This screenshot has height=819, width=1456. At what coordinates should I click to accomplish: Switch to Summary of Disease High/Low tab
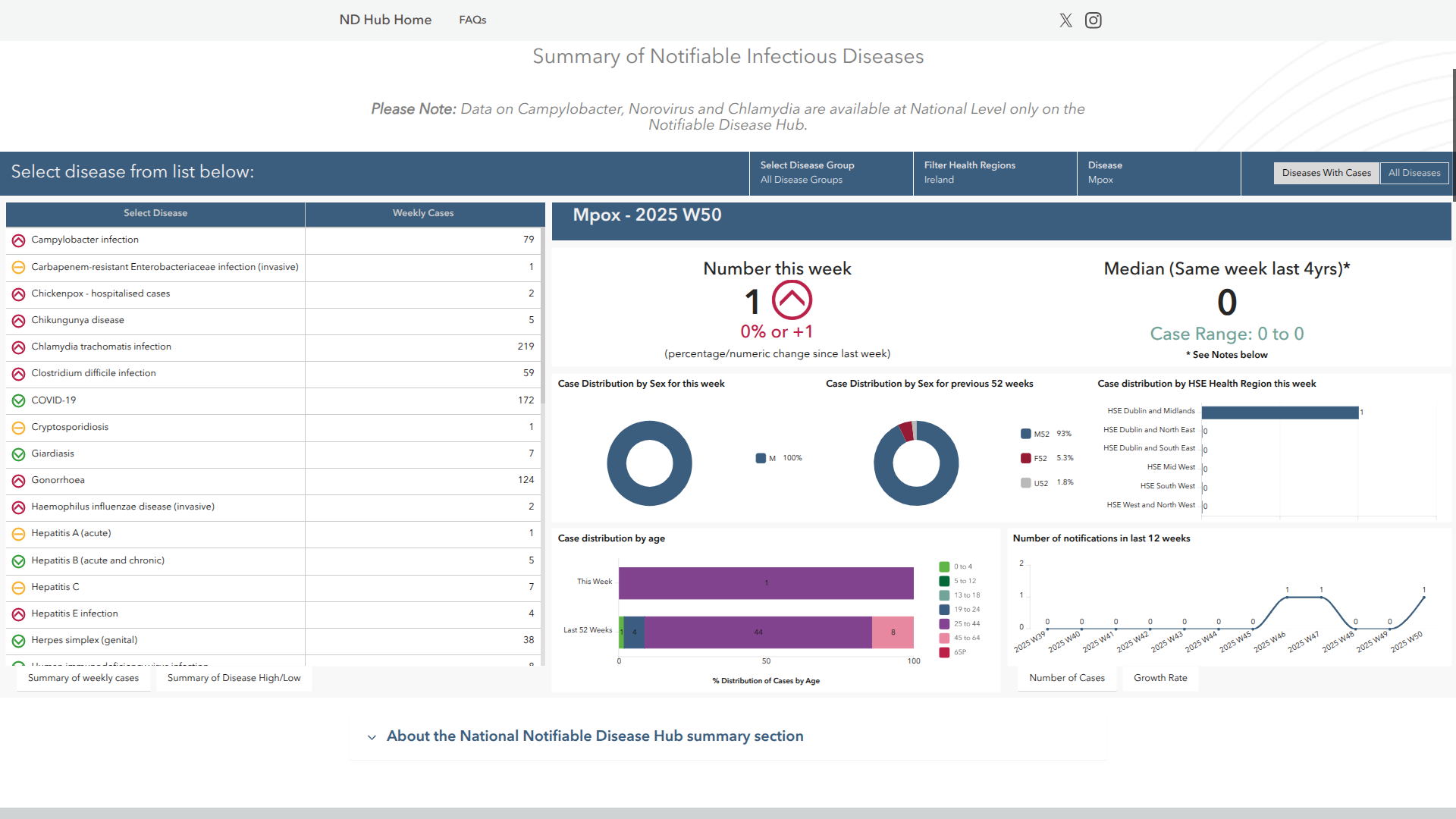pos(234,678)
